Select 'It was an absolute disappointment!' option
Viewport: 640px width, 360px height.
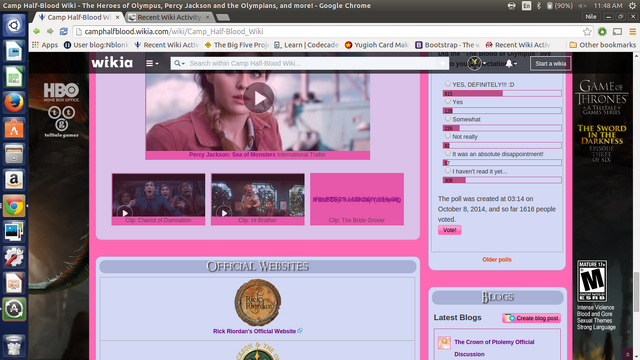pyautogui.click(x=448, y=153)
